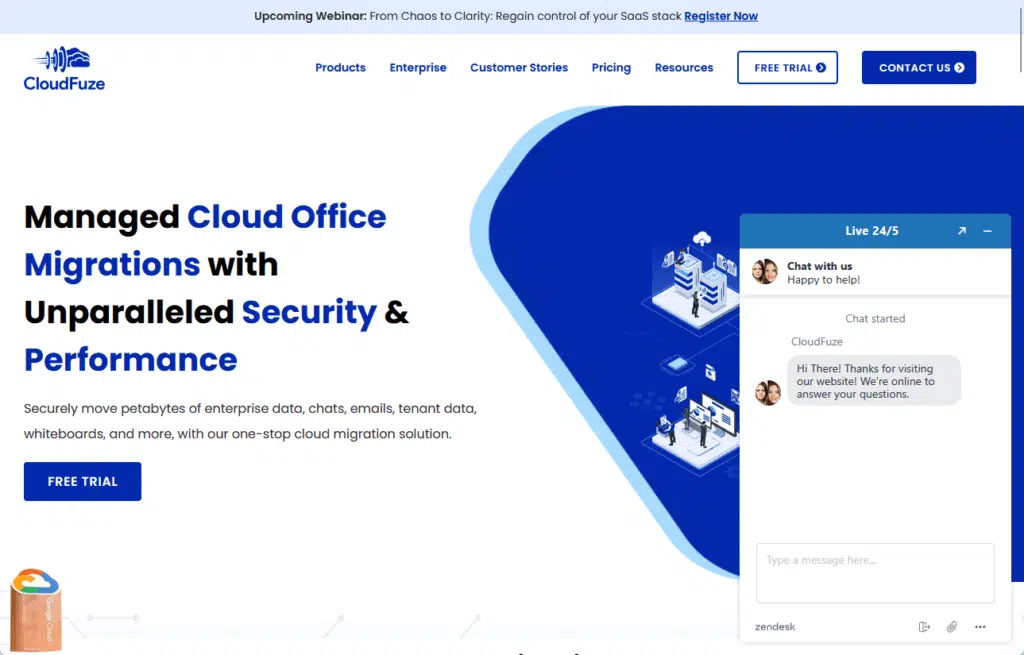This screenshot has width=1024, height=655.
Task: Open chat options three-dots menu
Action: point(980,627)
